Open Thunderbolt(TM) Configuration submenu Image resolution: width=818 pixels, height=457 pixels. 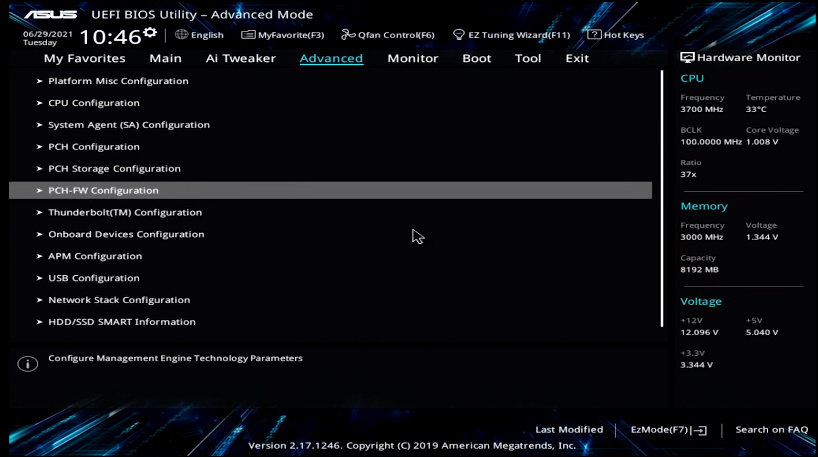click(125, 213)
